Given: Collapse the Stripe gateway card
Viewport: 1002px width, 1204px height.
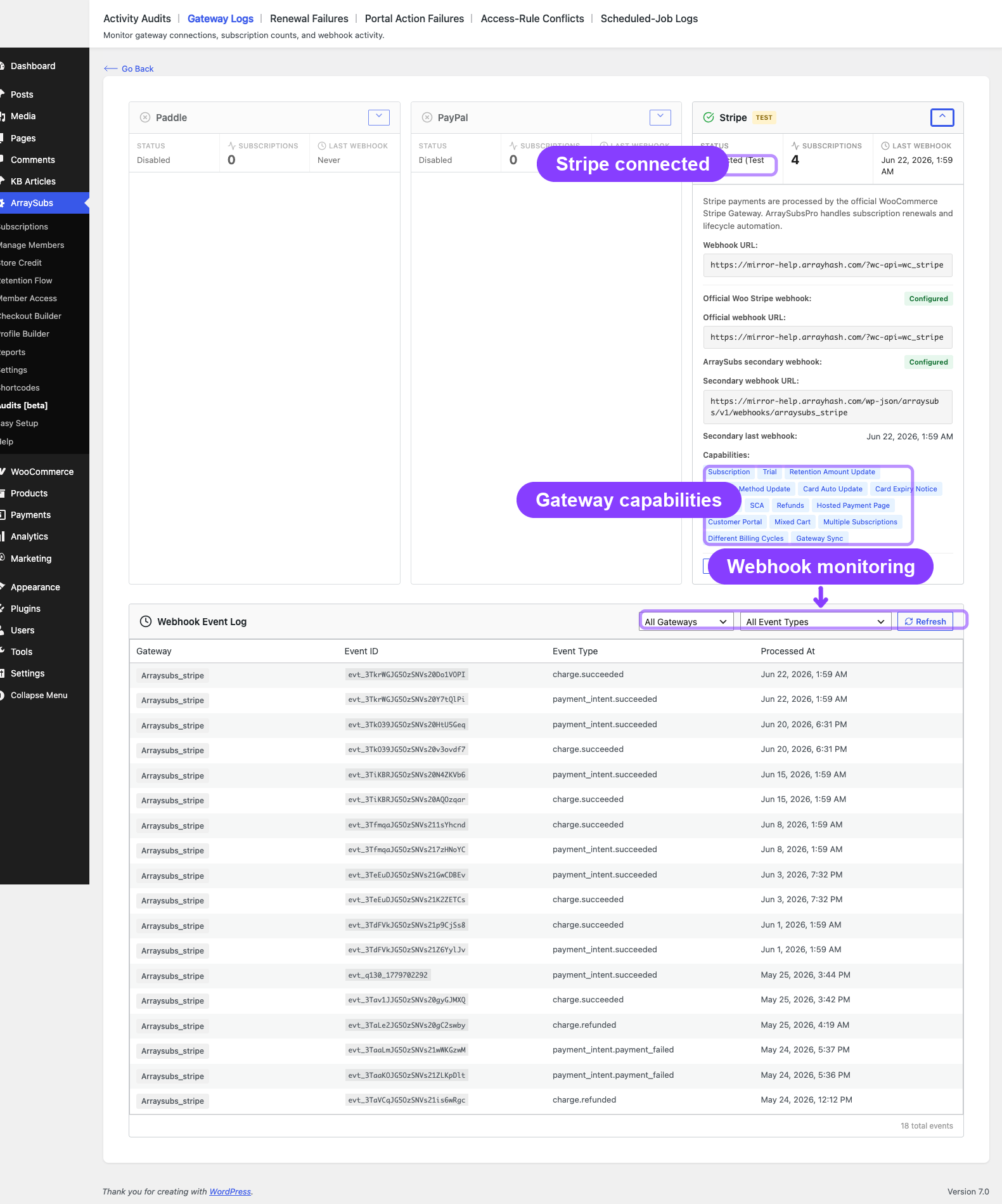Looking at the screenshot, I should [x=942, y=117].
